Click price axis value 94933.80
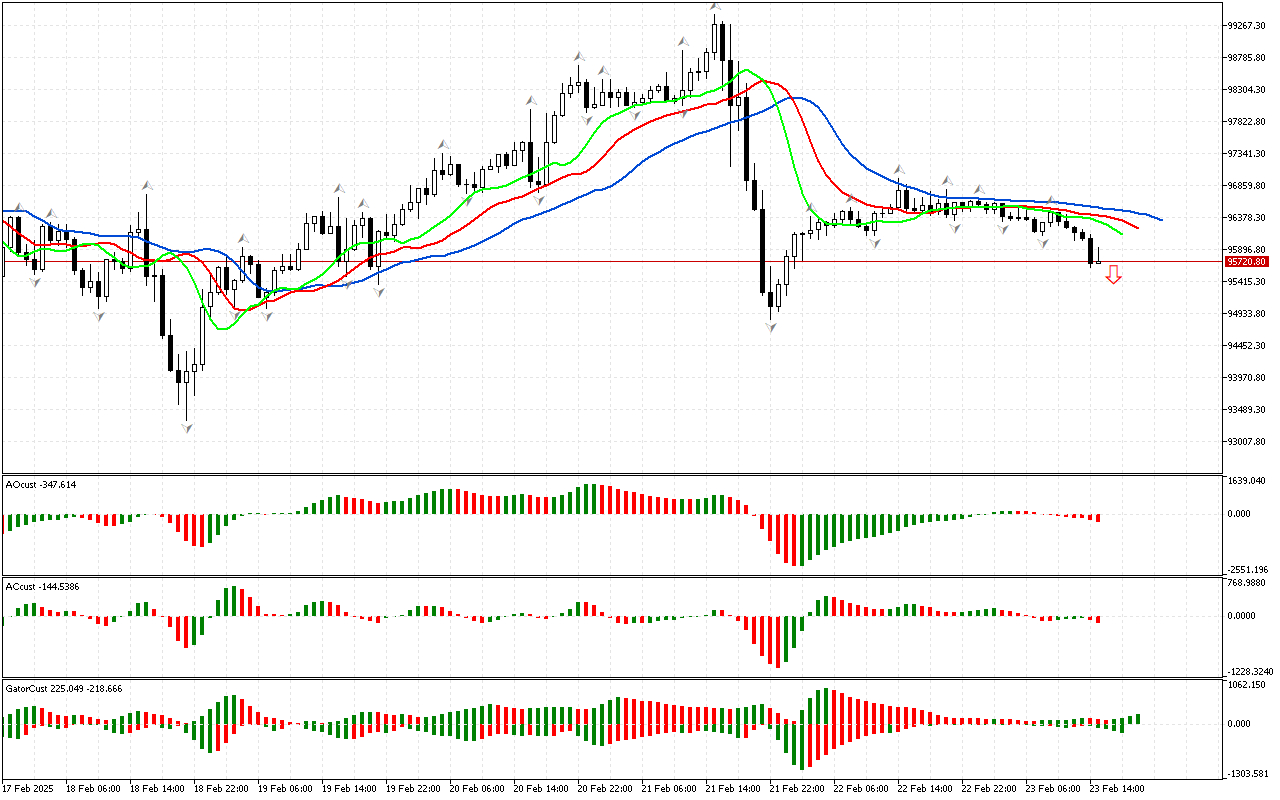The height and width of the screenshot is (800, 1280). pos(1247,314)
